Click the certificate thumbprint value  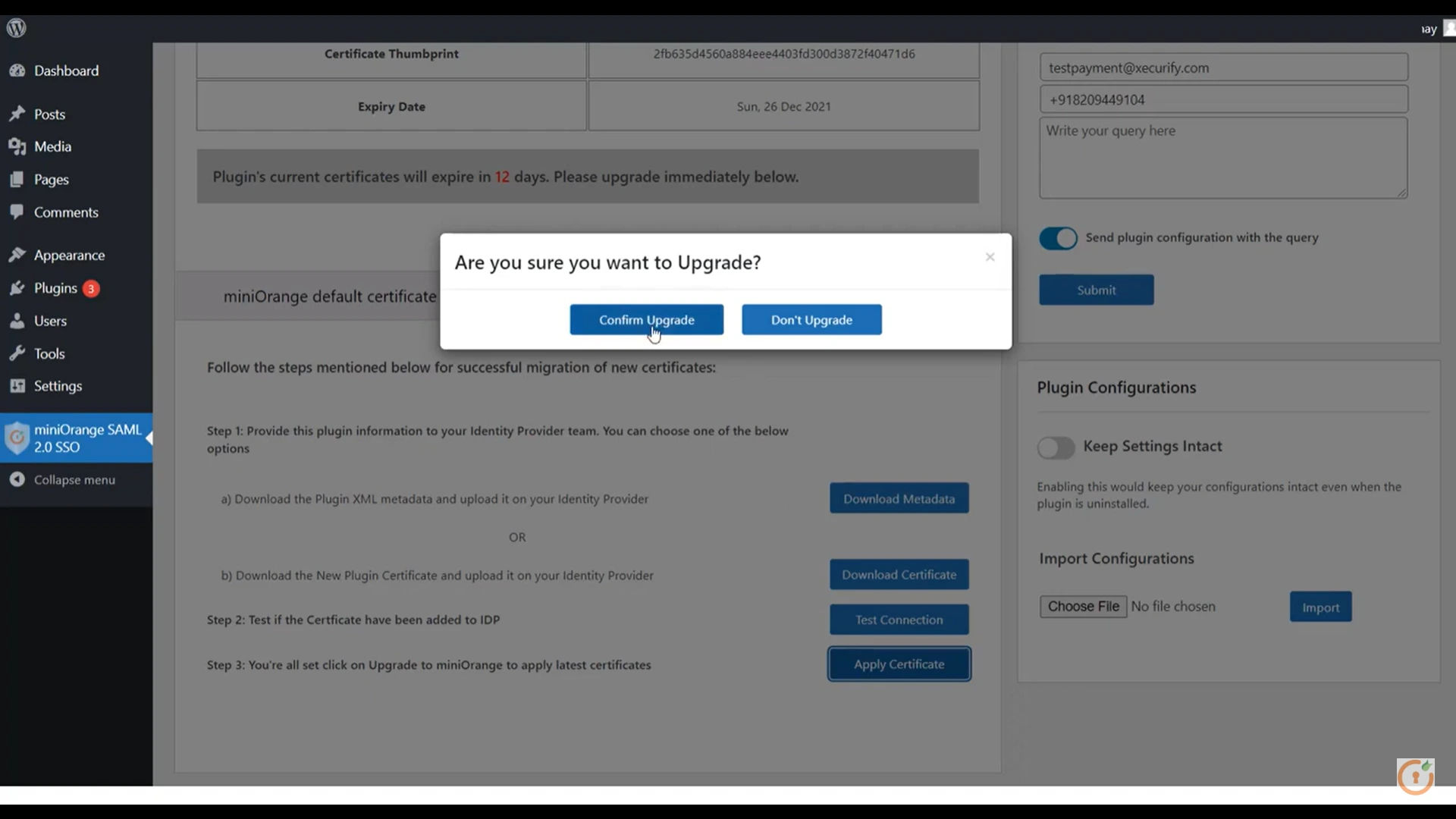coord(784,54)
